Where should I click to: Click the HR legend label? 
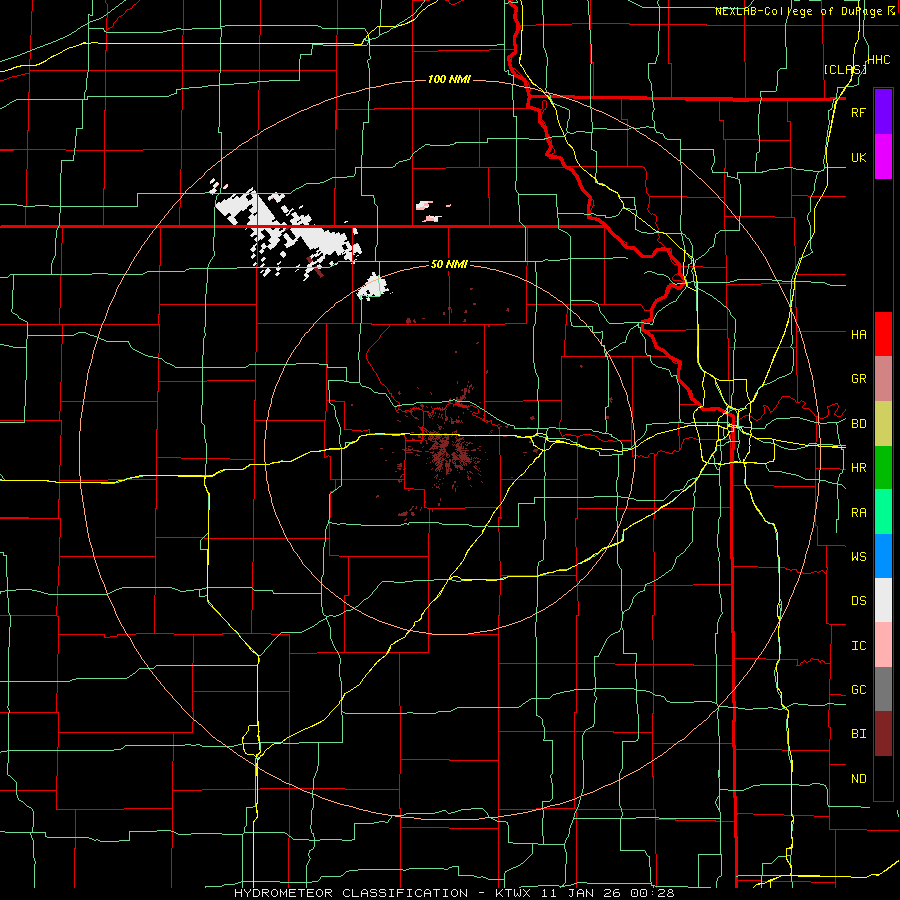click(x=858, y=468)
